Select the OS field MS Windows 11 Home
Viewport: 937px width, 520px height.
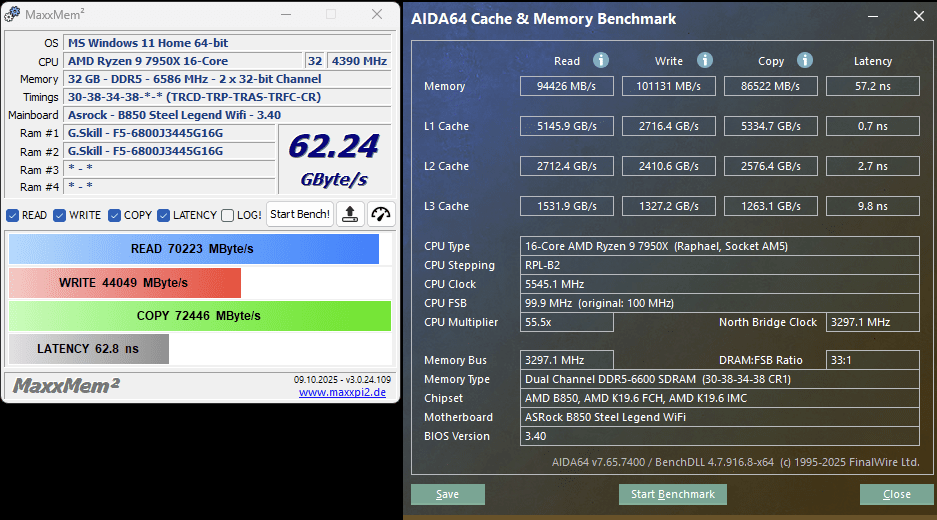pos(227,43)
